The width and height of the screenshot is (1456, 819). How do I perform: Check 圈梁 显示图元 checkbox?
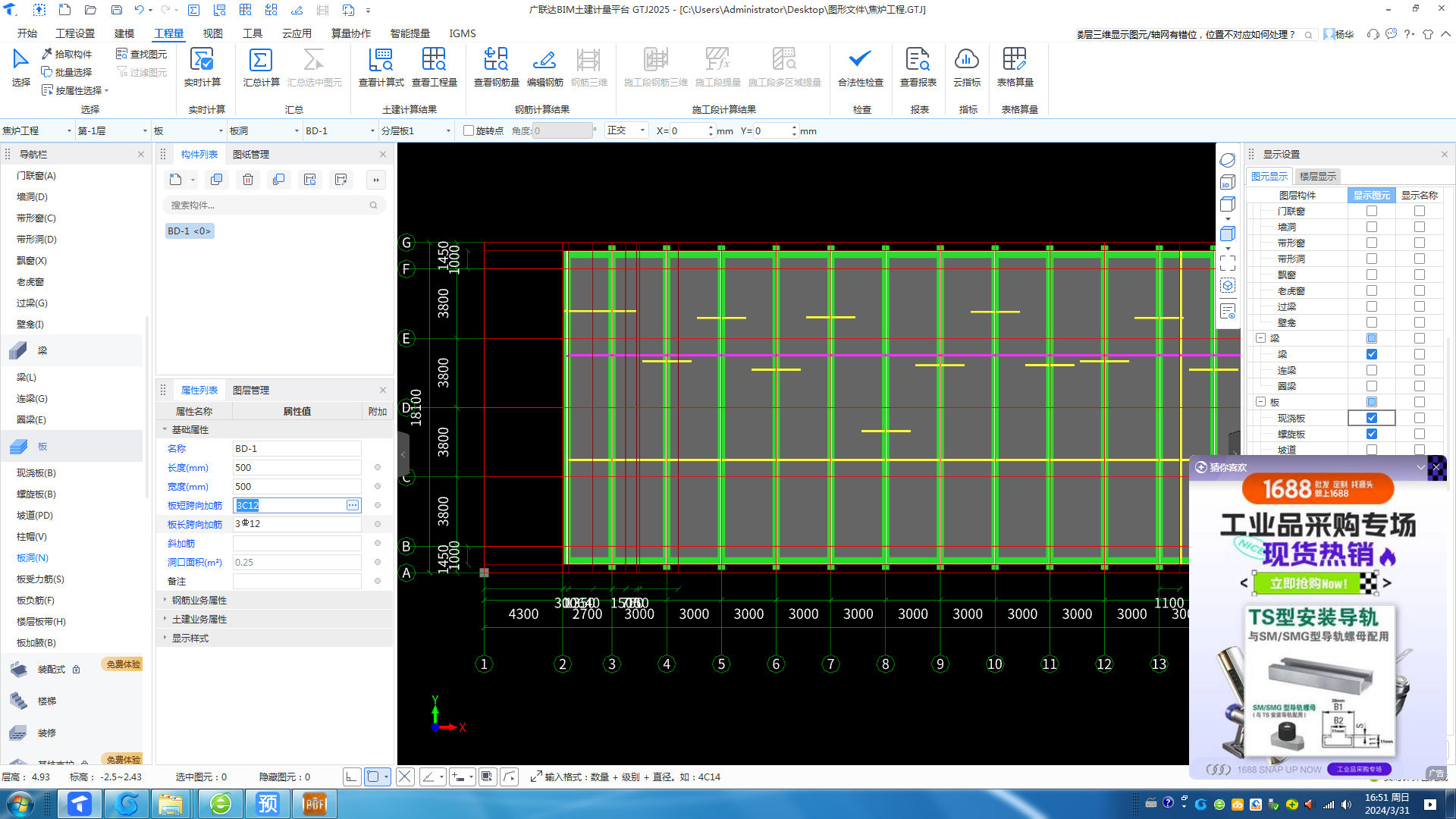point(1372,386)
